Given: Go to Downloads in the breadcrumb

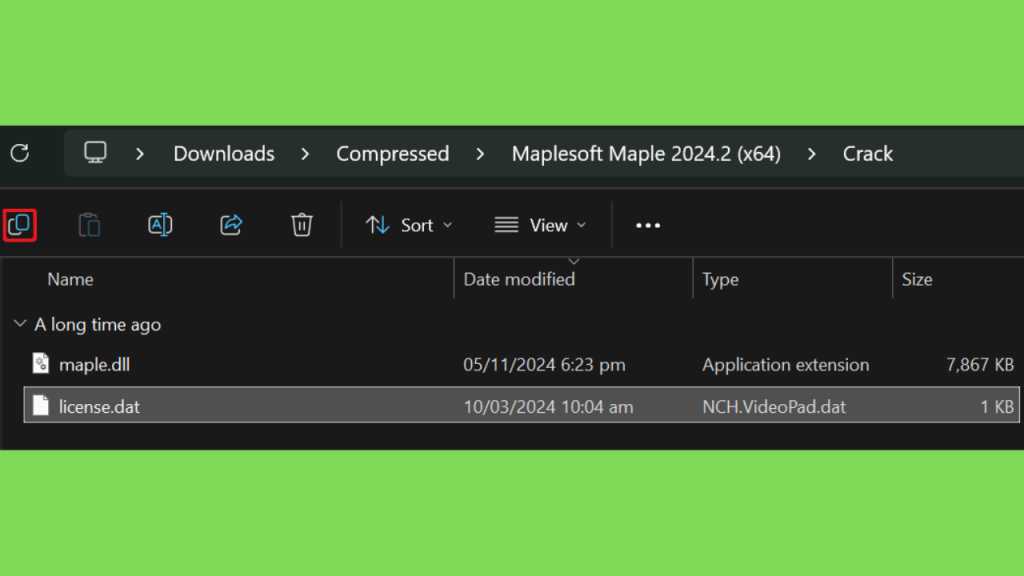Looking at the screenshot, I should pyautogui.click(x=224, y=154).
